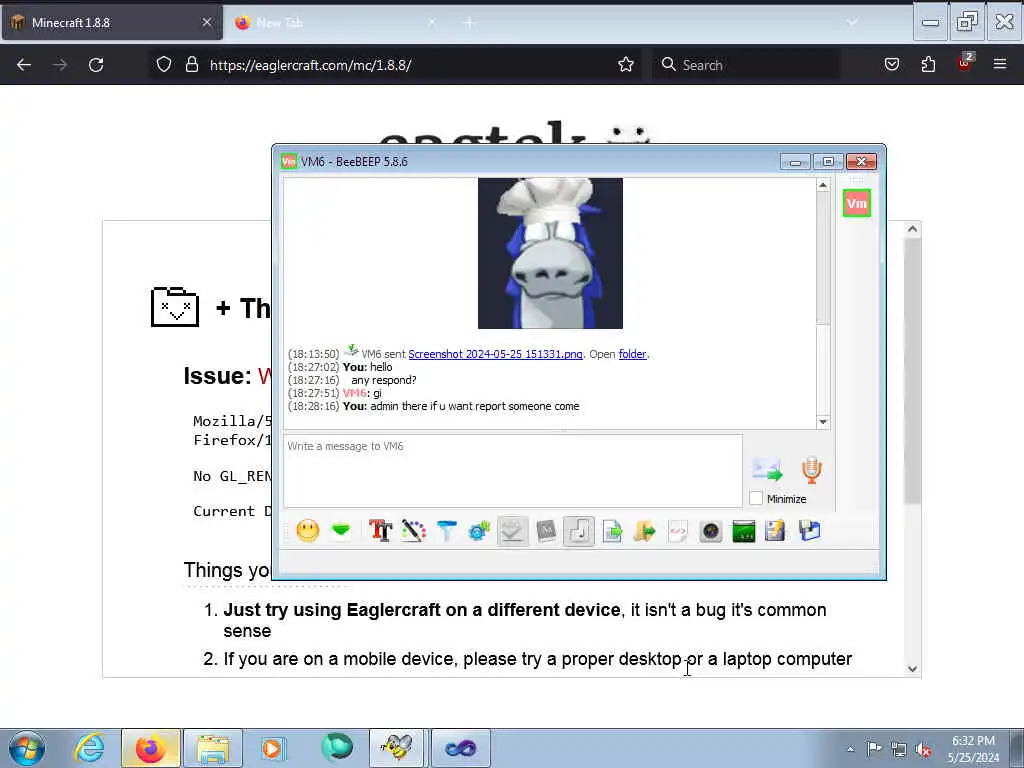Enable the Minimize checkbox
This screenshot has height=768, width=1024.
tap(756, 498)
